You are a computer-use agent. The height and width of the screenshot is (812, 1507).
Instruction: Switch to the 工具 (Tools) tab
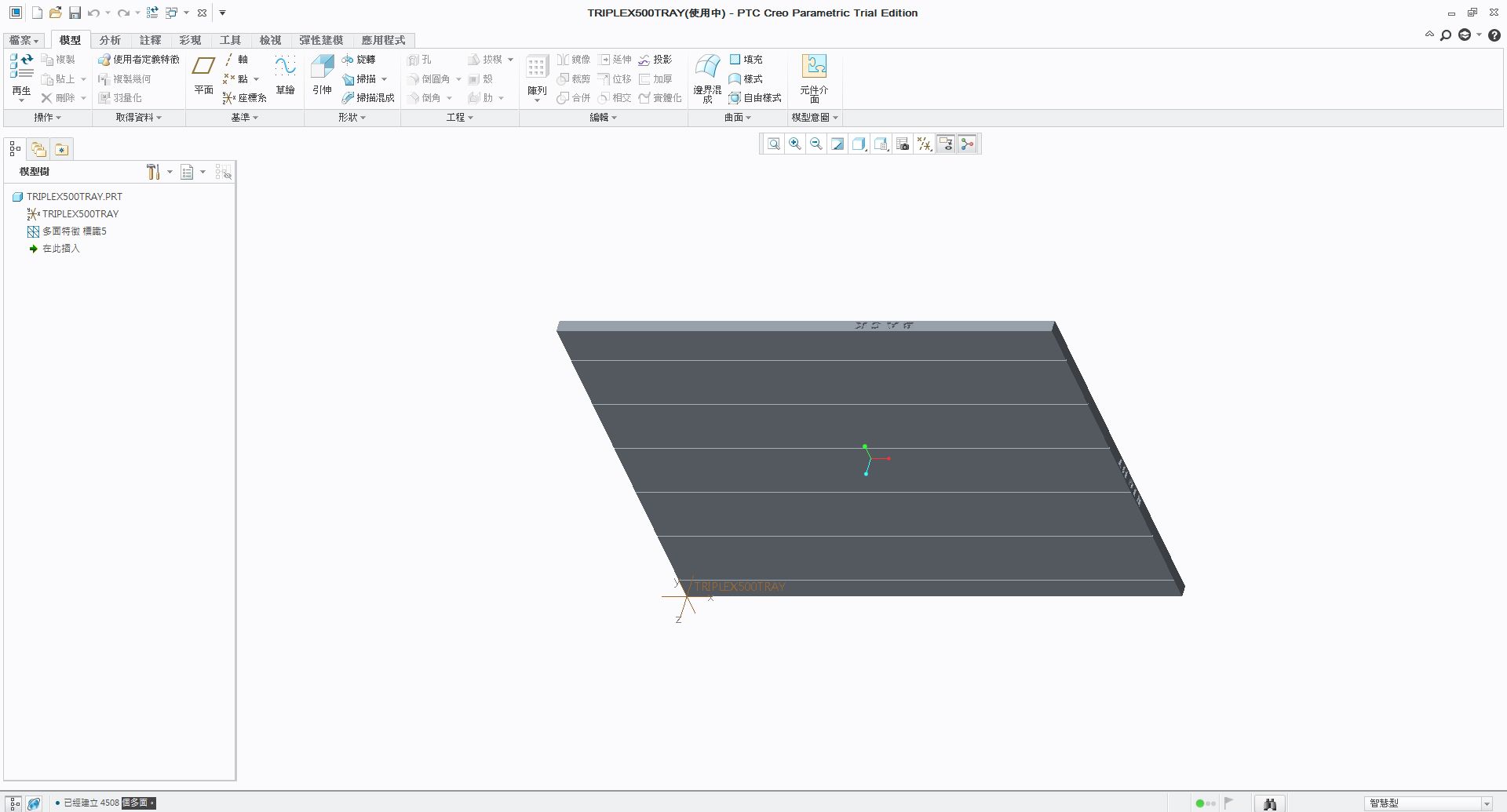(230, 40)
